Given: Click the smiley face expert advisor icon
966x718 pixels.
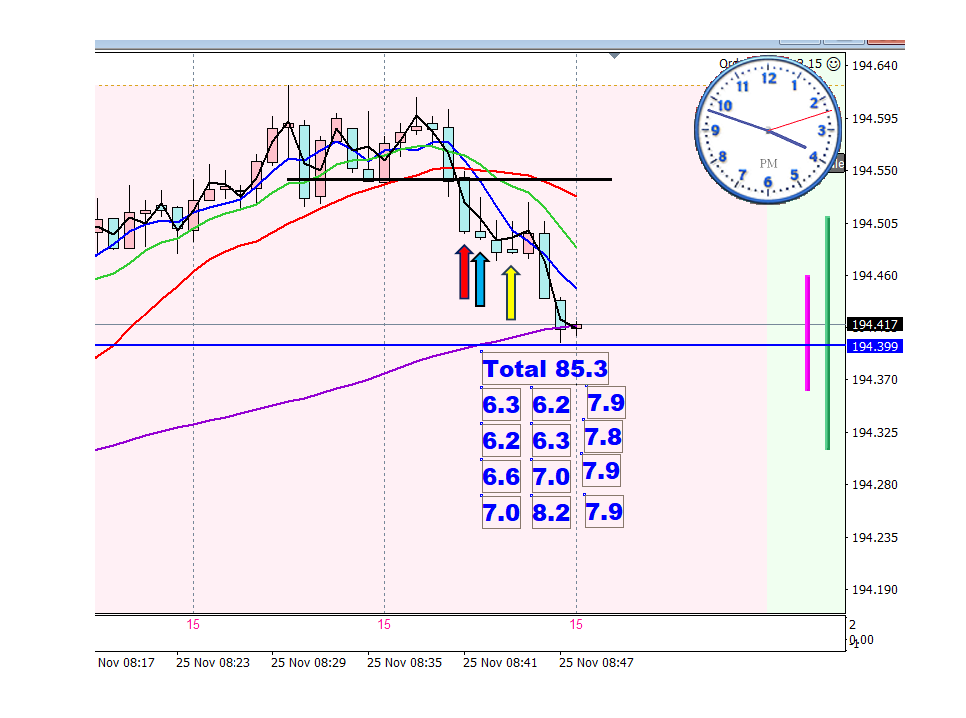Looking at the screenshot, I should point(833,63).
